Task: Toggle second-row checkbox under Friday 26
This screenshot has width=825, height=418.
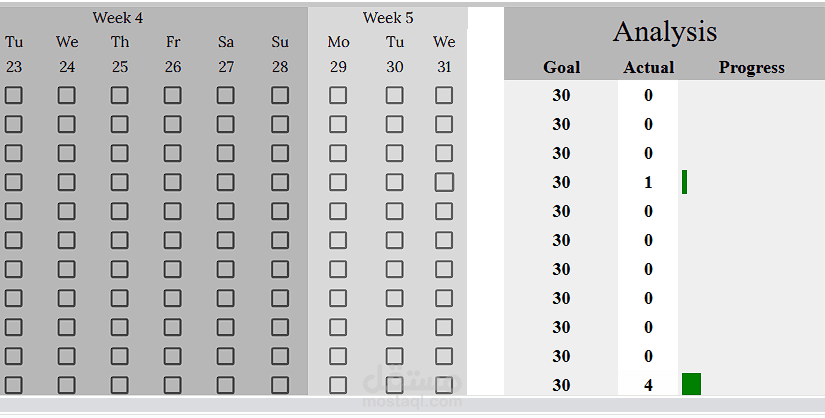Action: (173, 124)
